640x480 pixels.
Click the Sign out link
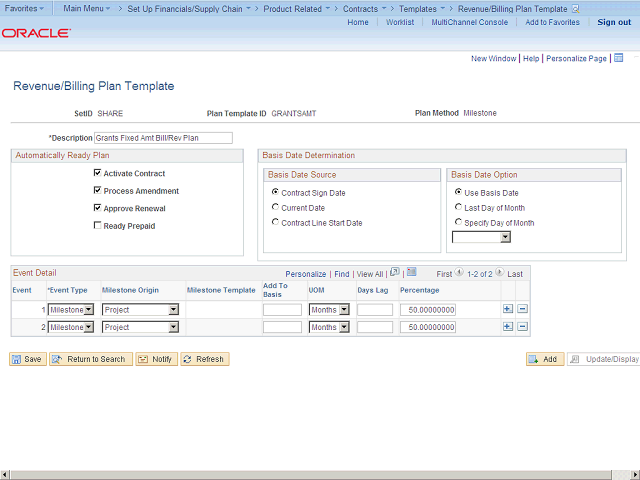click(x=614, y=22)
